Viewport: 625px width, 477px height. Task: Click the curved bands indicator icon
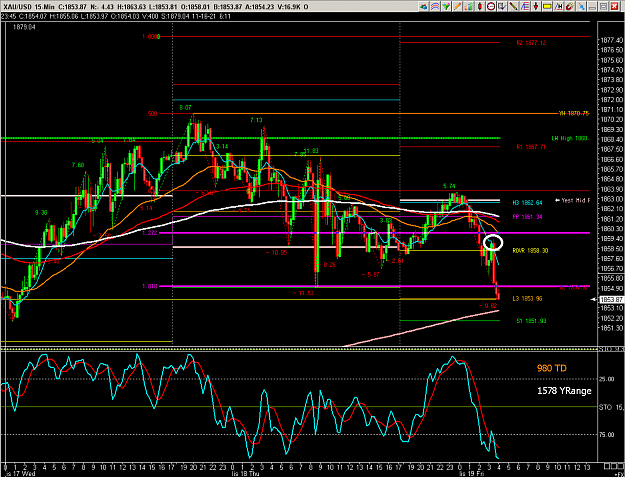click(x=435, y=6)
